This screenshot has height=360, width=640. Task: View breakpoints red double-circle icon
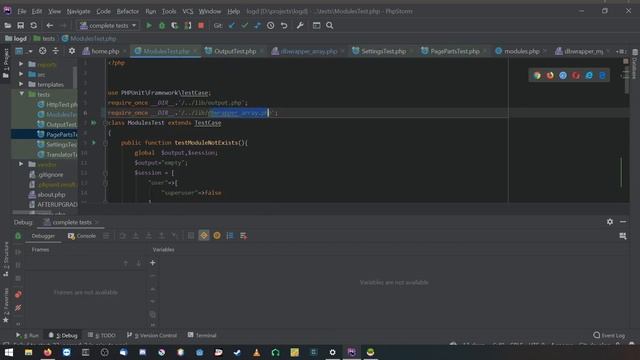[x=18, y=294]
